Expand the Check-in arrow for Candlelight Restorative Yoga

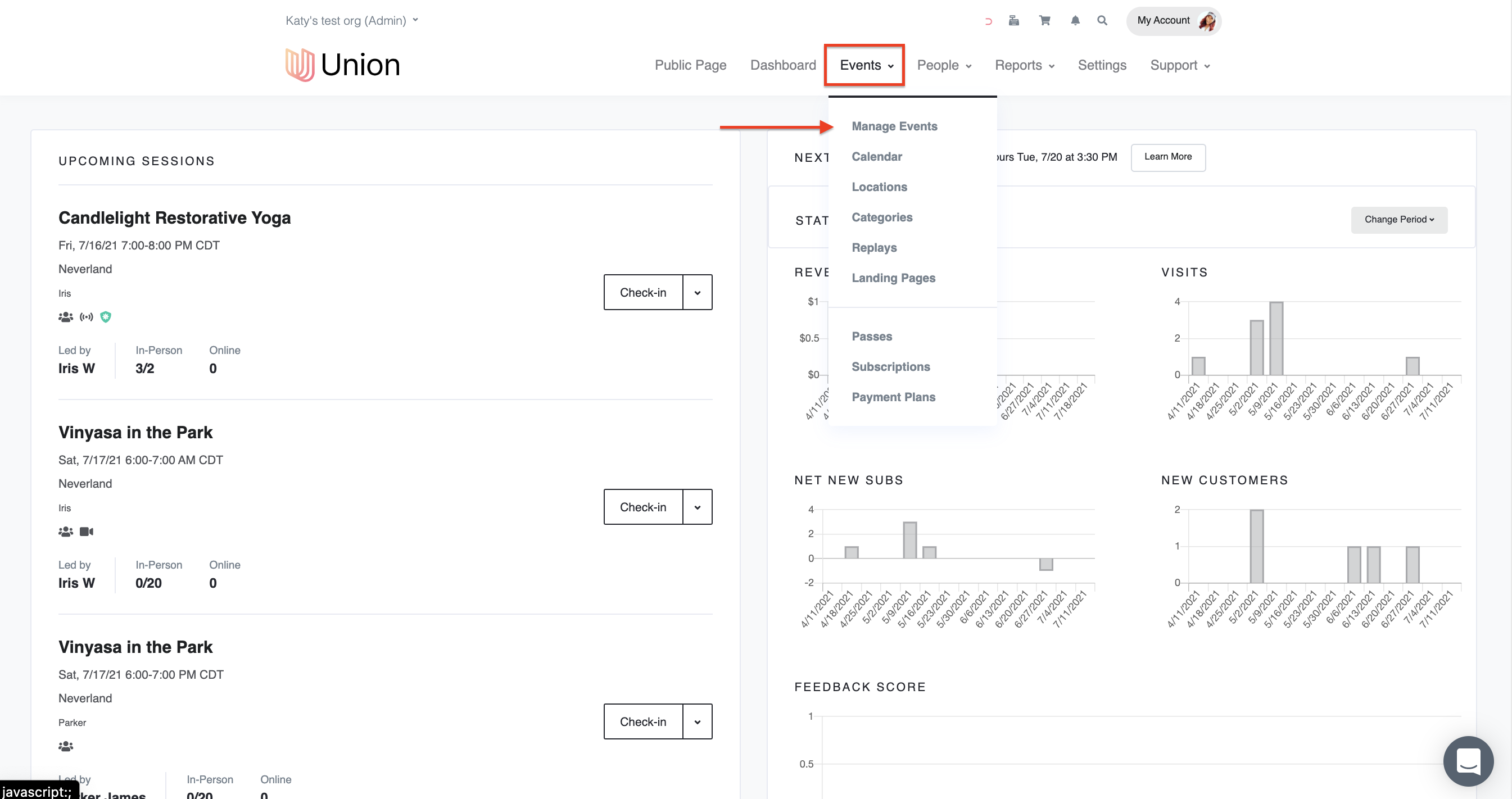697,292
